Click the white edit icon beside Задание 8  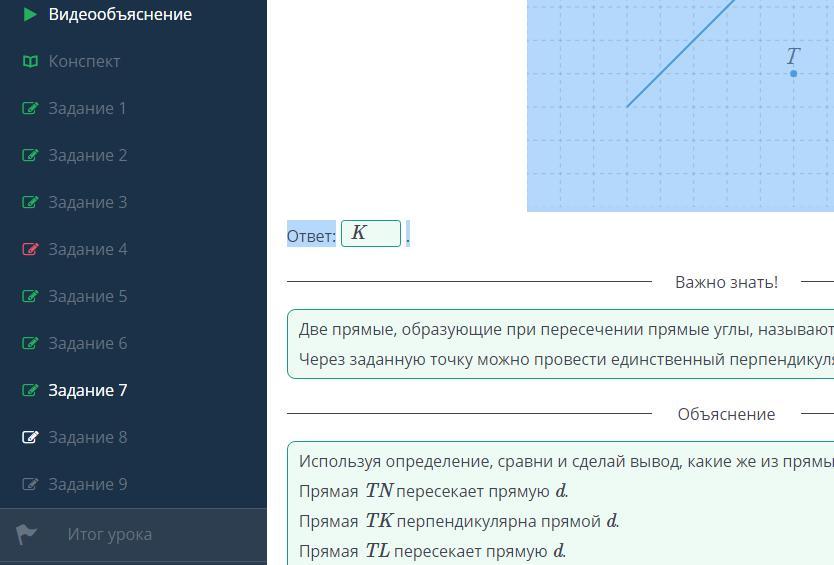pyautogui.click(x=30, y=437)
